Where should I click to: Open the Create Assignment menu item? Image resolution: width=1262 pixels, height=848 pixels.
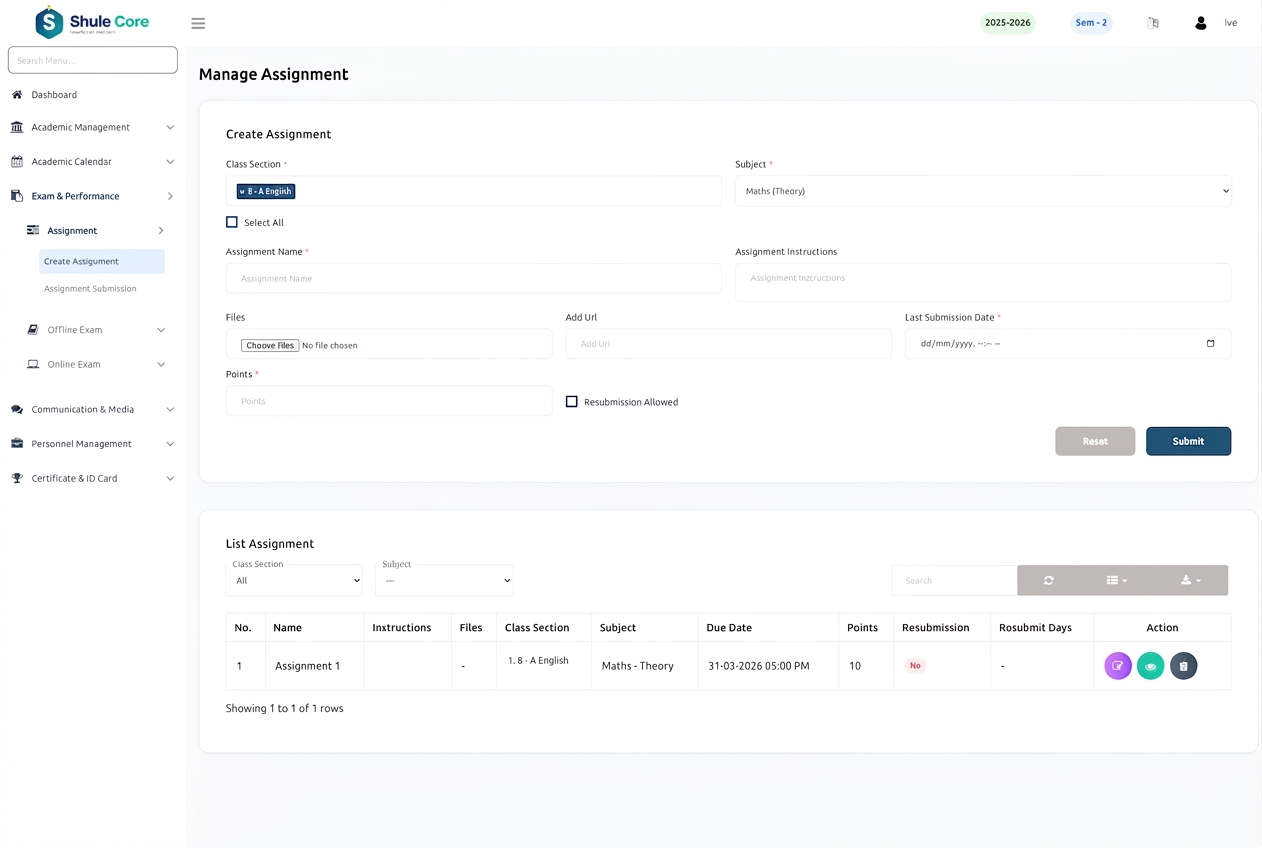pos(102,261)
